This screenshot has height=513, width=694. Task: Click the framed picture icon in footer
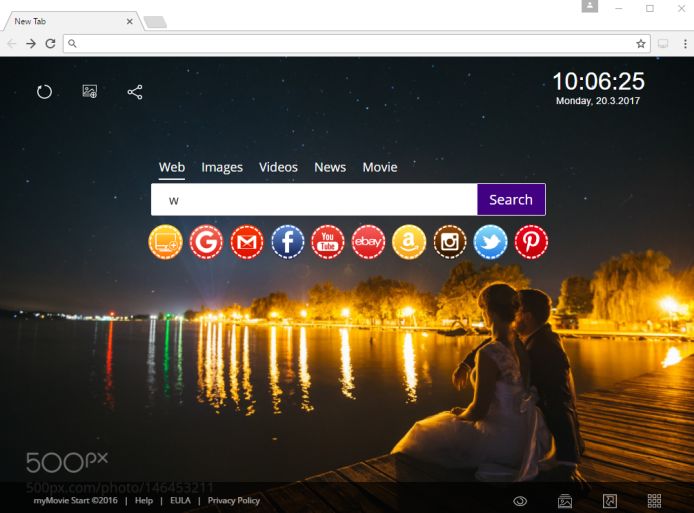[610, 501]
